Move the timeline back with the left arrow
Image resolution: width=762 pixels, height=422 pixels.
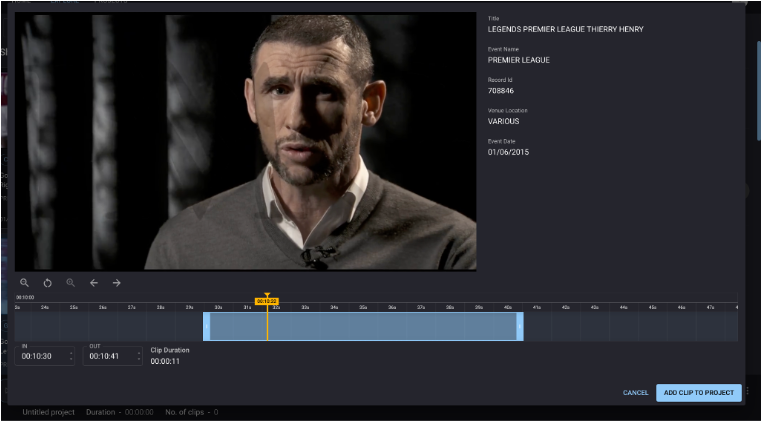pos(94,283)
